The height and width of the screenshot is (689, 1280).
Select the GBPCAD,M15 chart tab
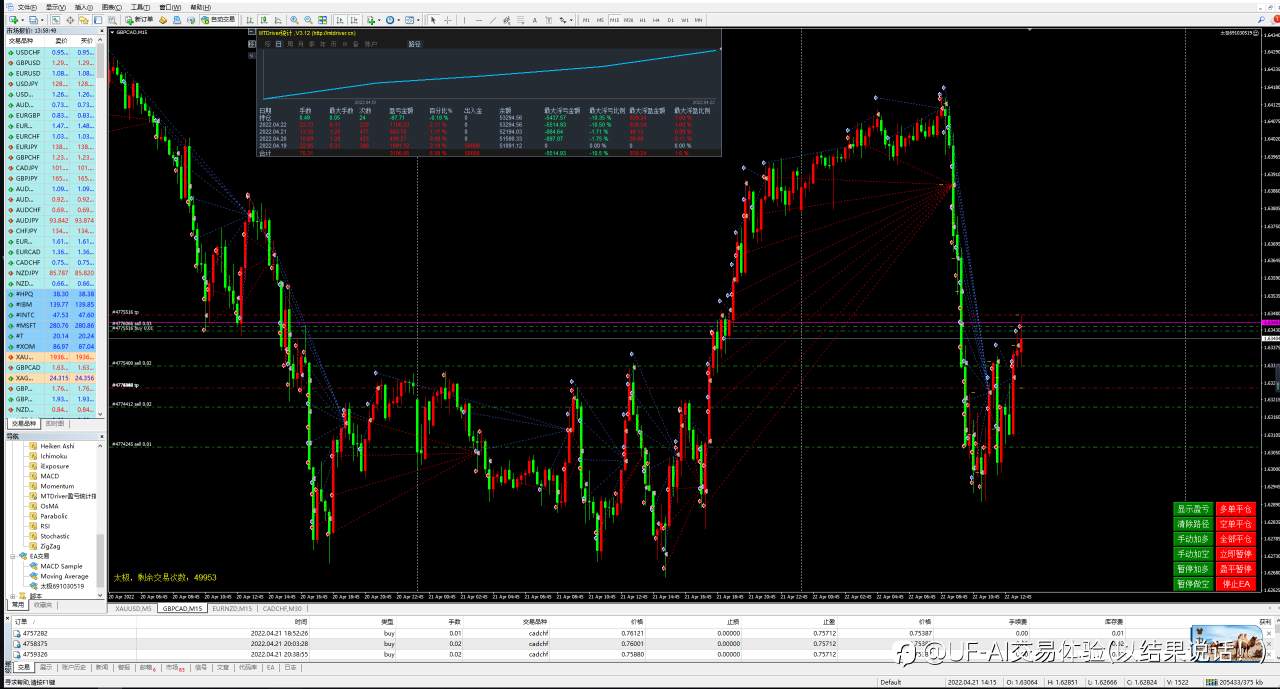(x=182, y=608)
